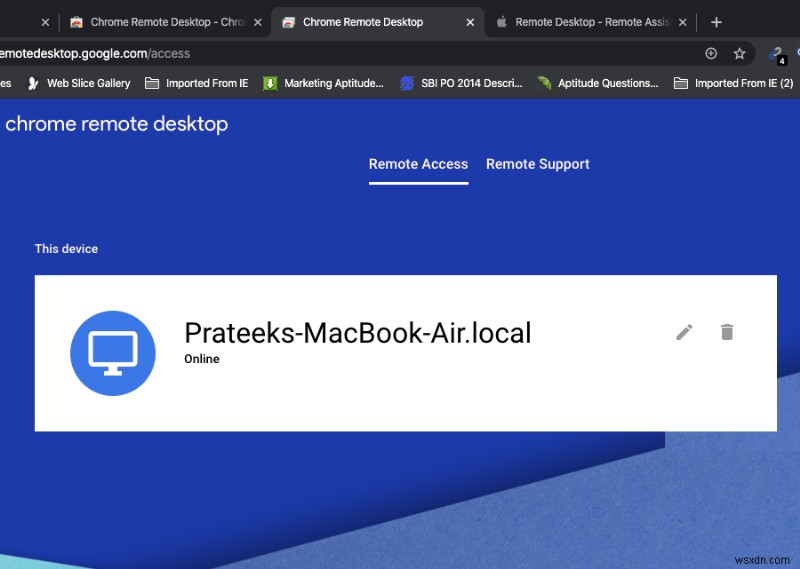Image resolution: width=800 pixels, height=569 pixels.
Task: Switch to the Chrome Remote Desktop - Chrome tab
Action: pyautogui.click(x=166, y=22)
